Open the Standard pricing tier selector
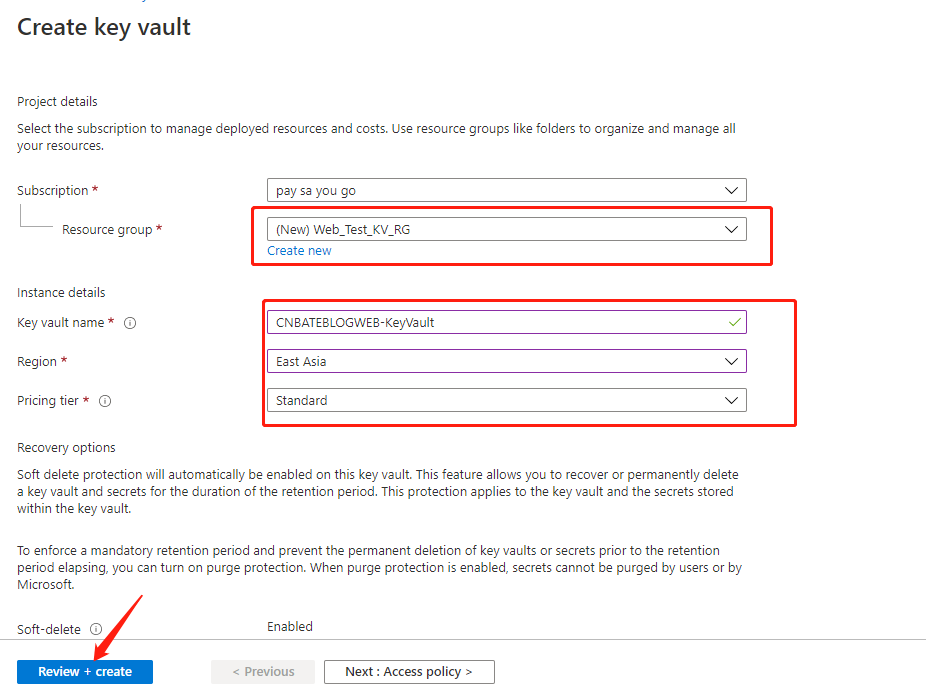Image resolution: width=926 pixels, height=698 pixels. coord(507,400)
